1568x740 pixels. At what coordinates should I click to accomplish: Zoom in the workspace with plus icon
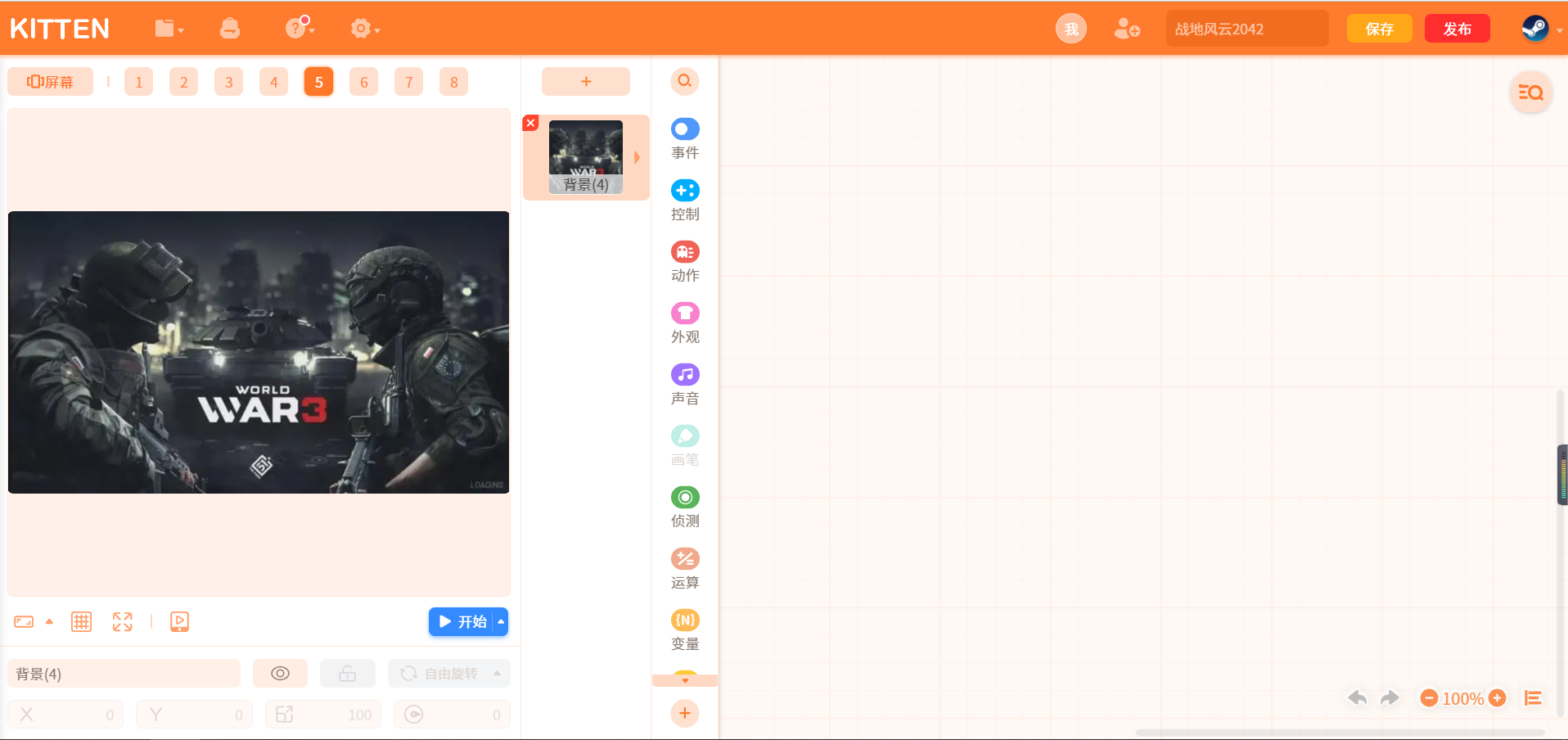click(1498, 698)
